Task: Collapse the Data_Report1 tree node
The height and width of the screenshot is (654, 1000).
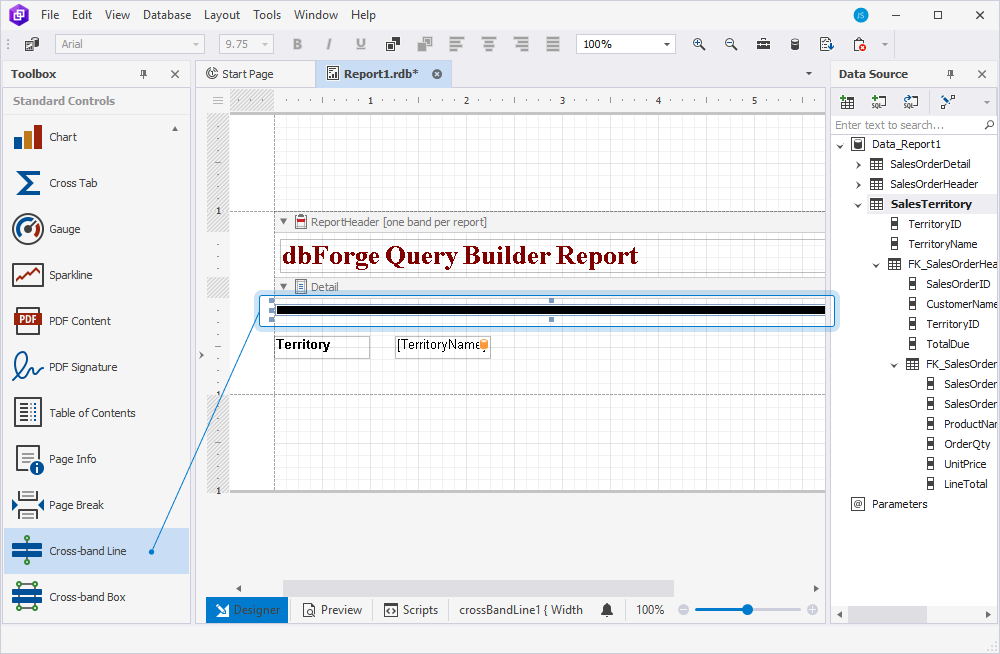Action: pyautogui.click(x=840, y=145)
